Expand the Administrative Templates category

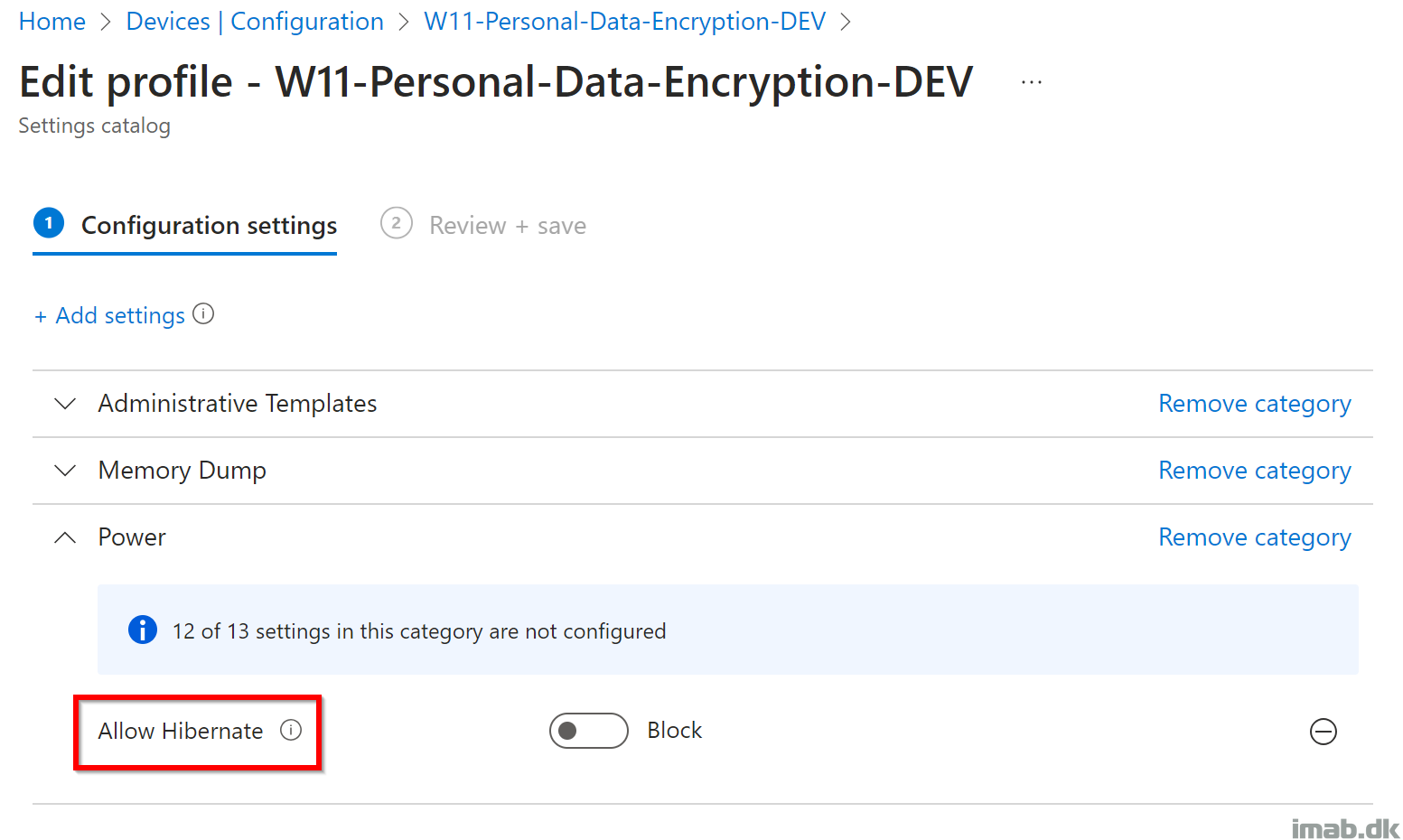65,404
